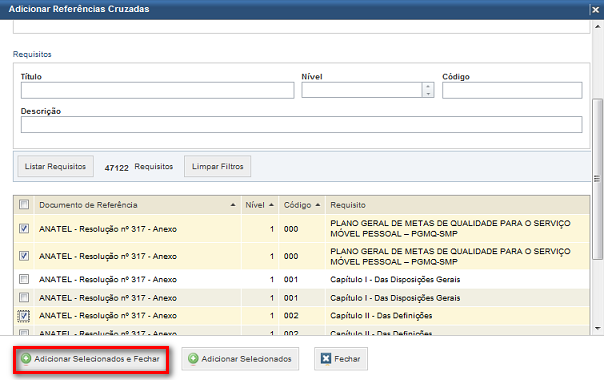Click scrollbar up arrow
Screen dimensions: 604x380
597,27
